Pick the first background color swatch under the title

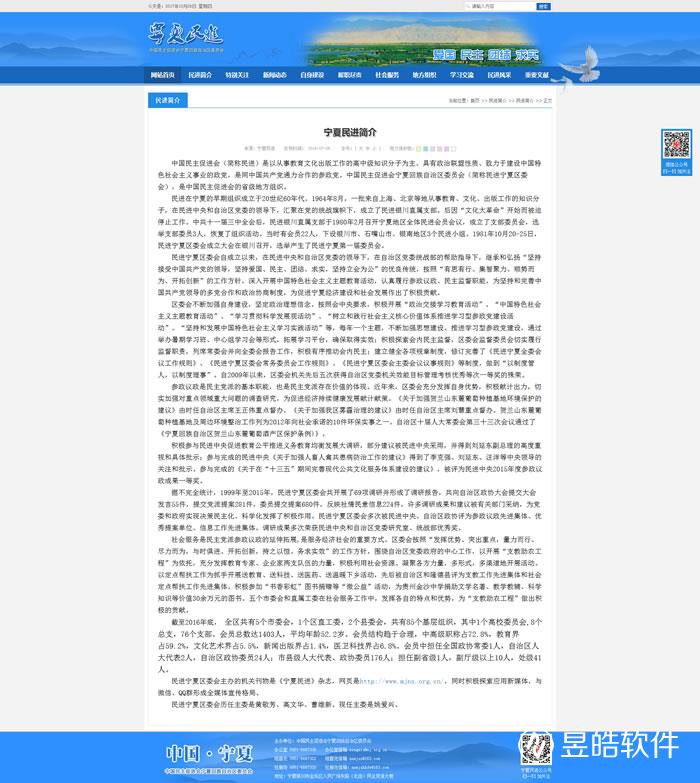pos(420,147)
